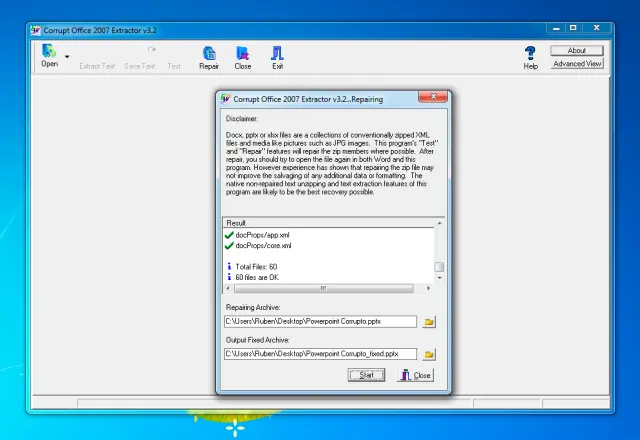The width and height of the screenshot is (640, 440).
Task: Click the Output Fixed Archive path field
Action: click(319, 354)
